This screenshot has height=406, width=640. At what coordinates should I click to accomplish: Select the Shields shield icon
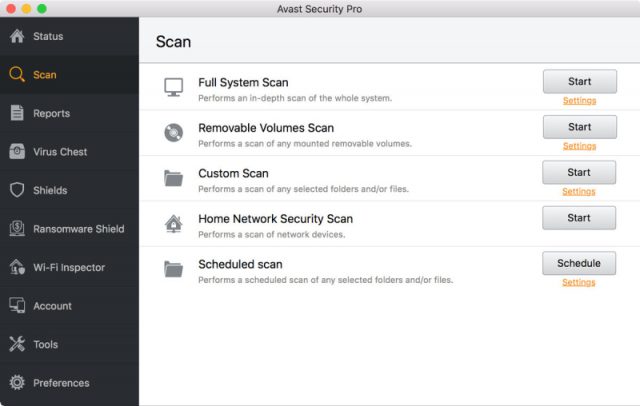(x=17, y=190)
